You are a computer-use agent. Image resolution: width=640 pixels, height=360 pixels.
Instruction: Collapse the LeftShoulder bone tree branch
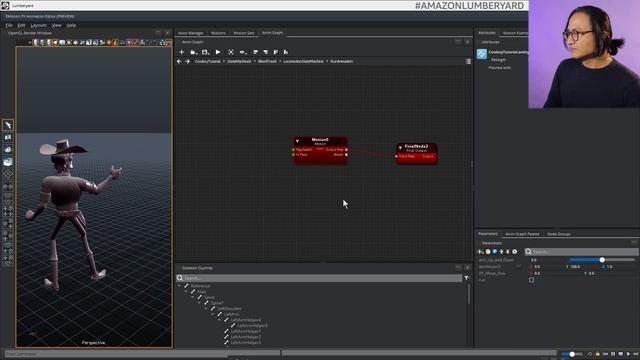click(206, 309)
